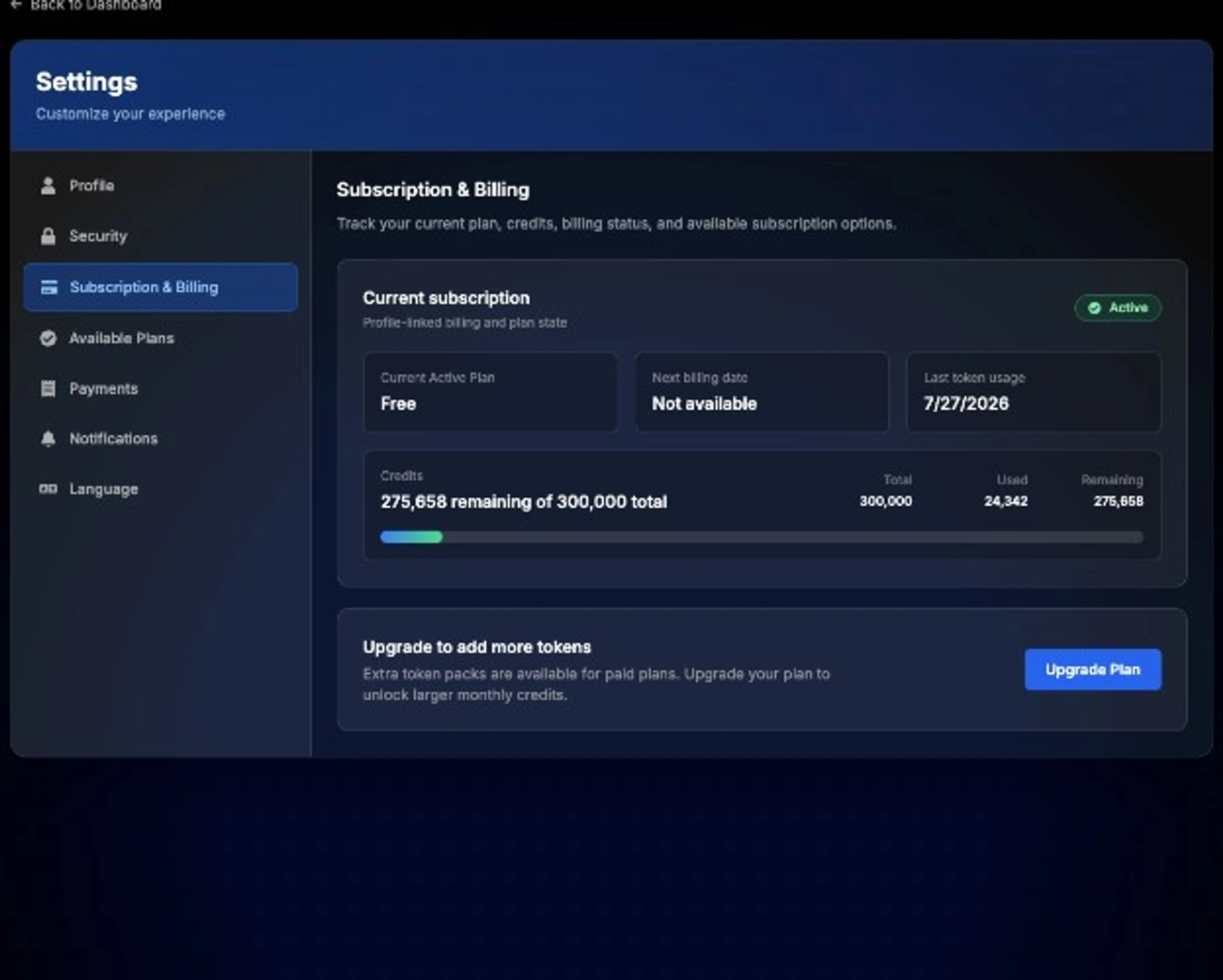Viewport: 1223px width, 980px height.
Task: Click the Next billing date card
Action: pyautogui.click(x=761, y=392)
